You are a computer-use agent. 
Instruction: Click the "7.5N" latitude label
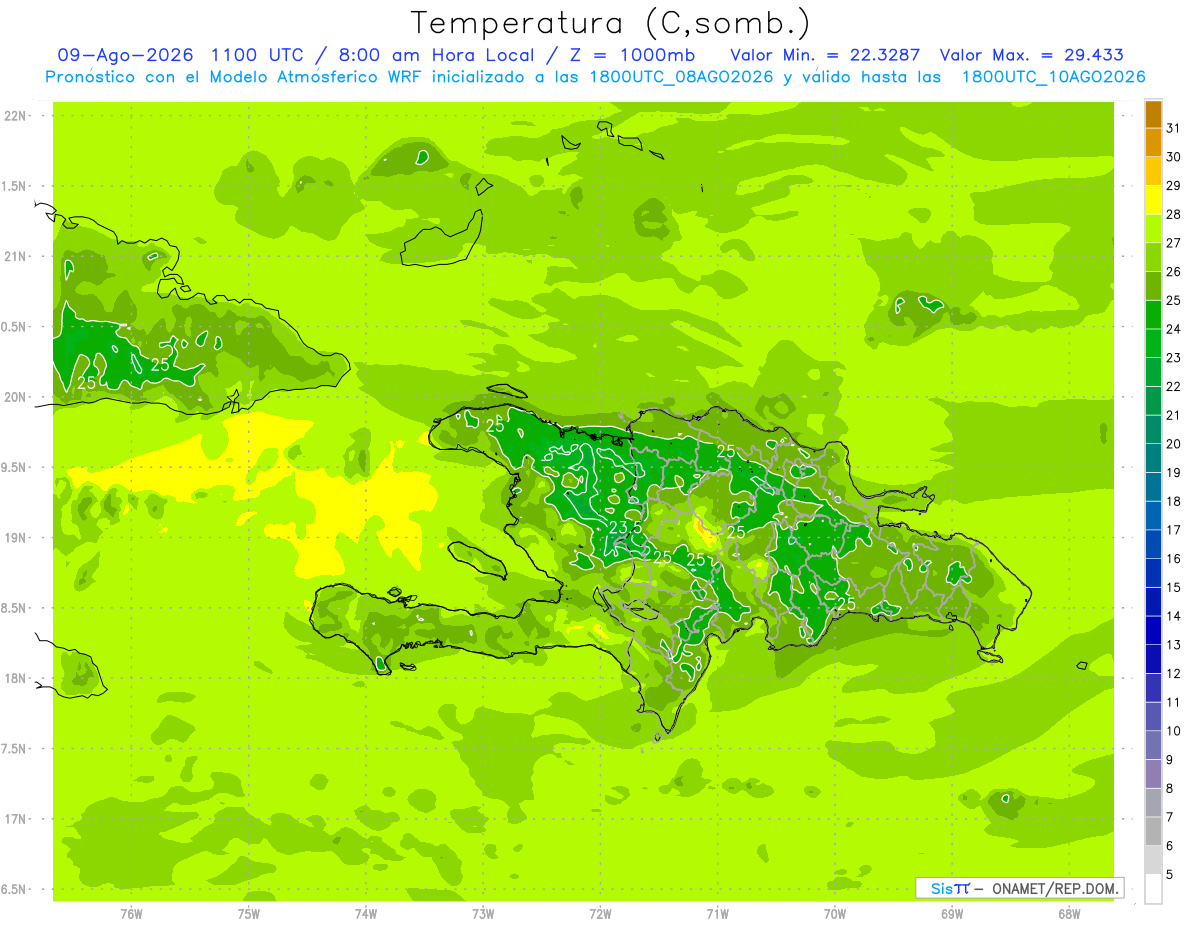[x=15, y=749]
